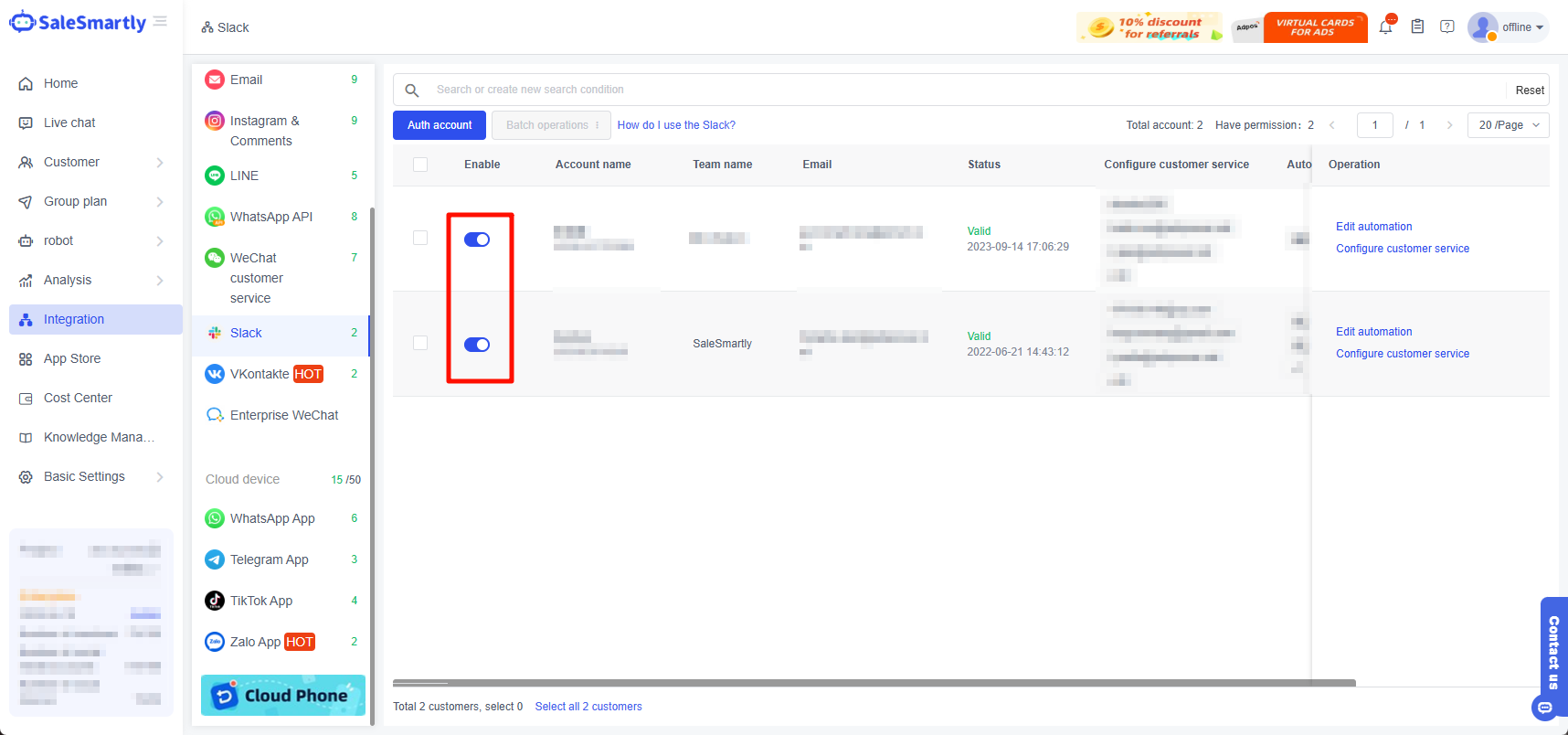Screen dimensions: 1568x735
Task: Open the 20/Page pagination dropdown
Action: [x=1508, y=125]
